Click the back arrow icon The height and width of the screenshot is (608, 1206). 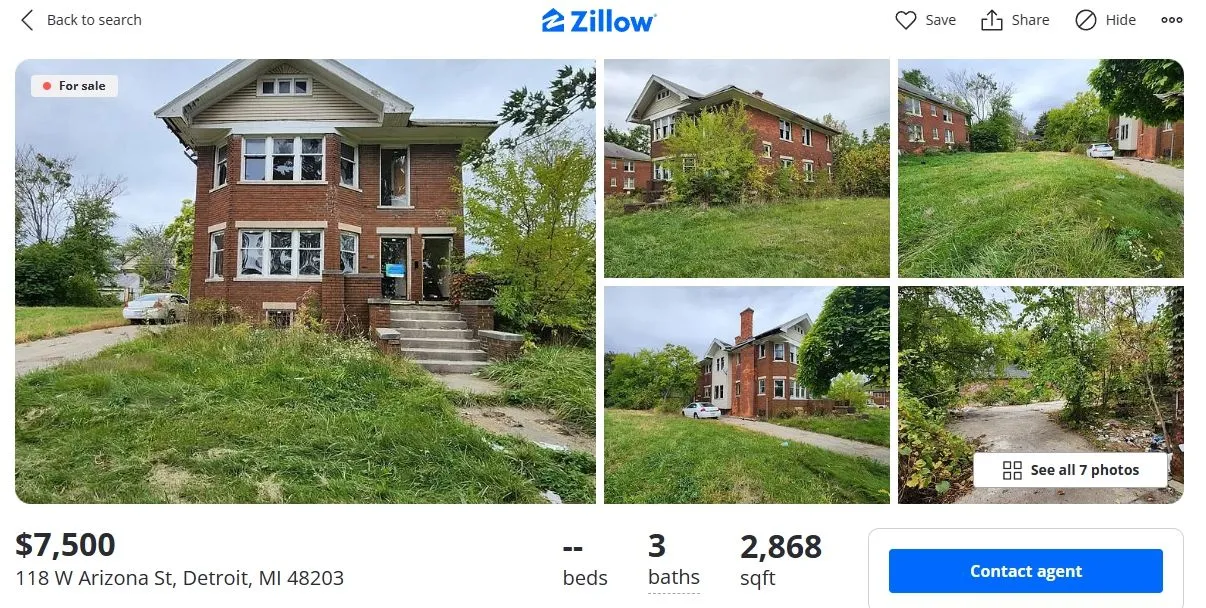27,20
